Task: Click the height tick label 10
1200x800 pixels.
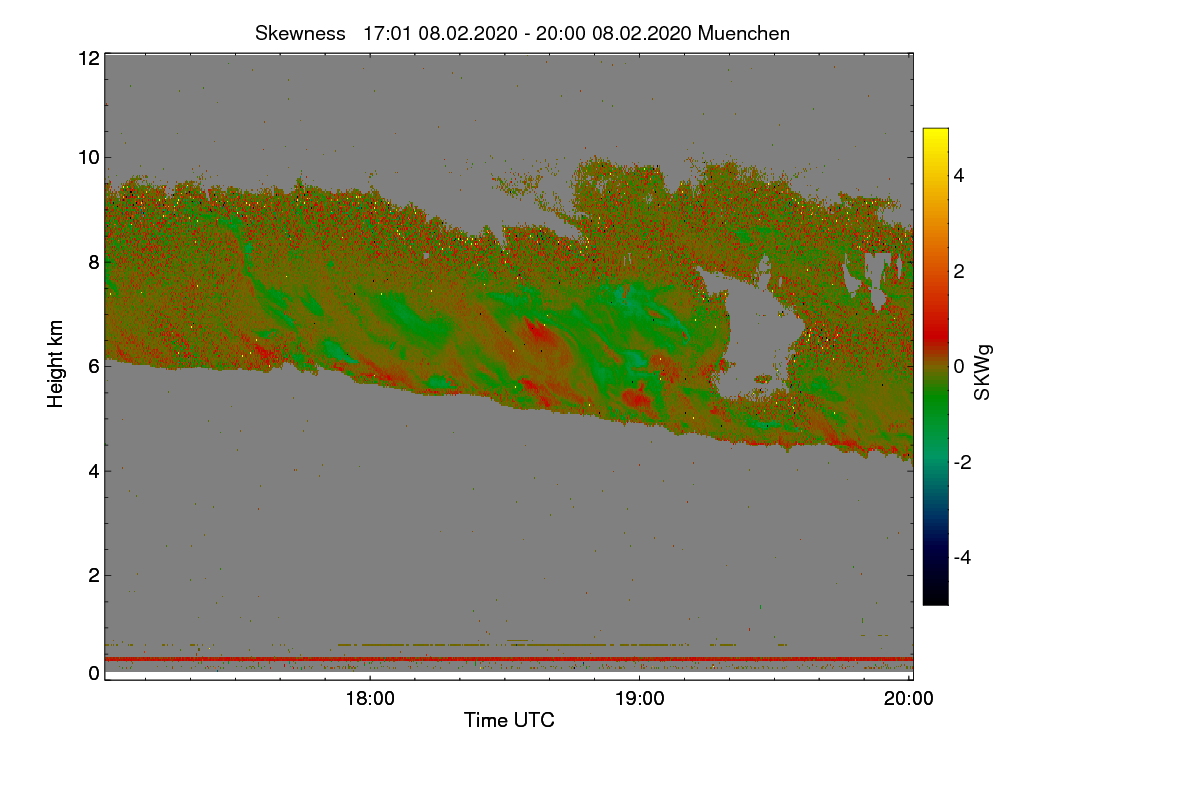Action: coord(88,157)
